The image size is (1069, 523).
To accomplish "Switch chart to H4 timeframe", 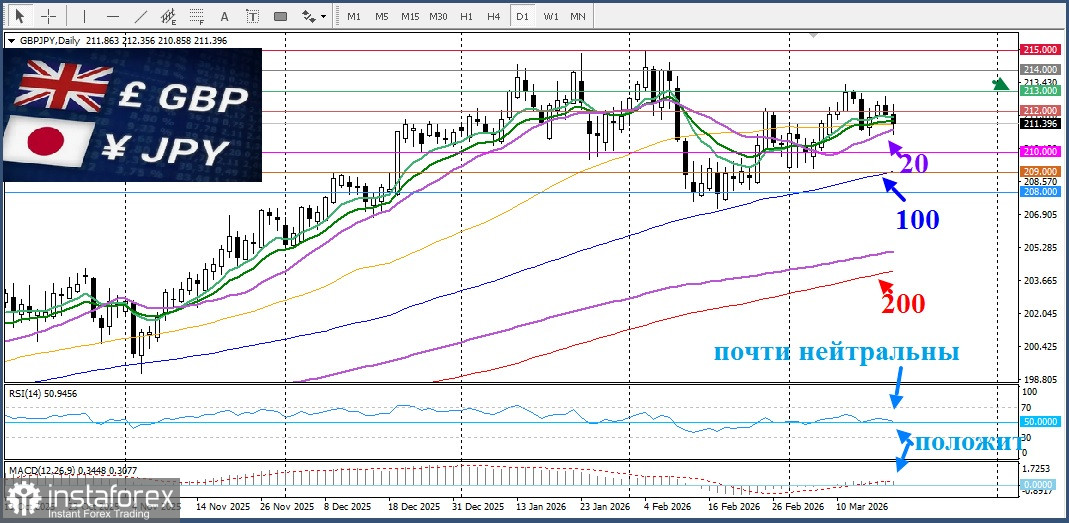I will click(x=494, y=16).
